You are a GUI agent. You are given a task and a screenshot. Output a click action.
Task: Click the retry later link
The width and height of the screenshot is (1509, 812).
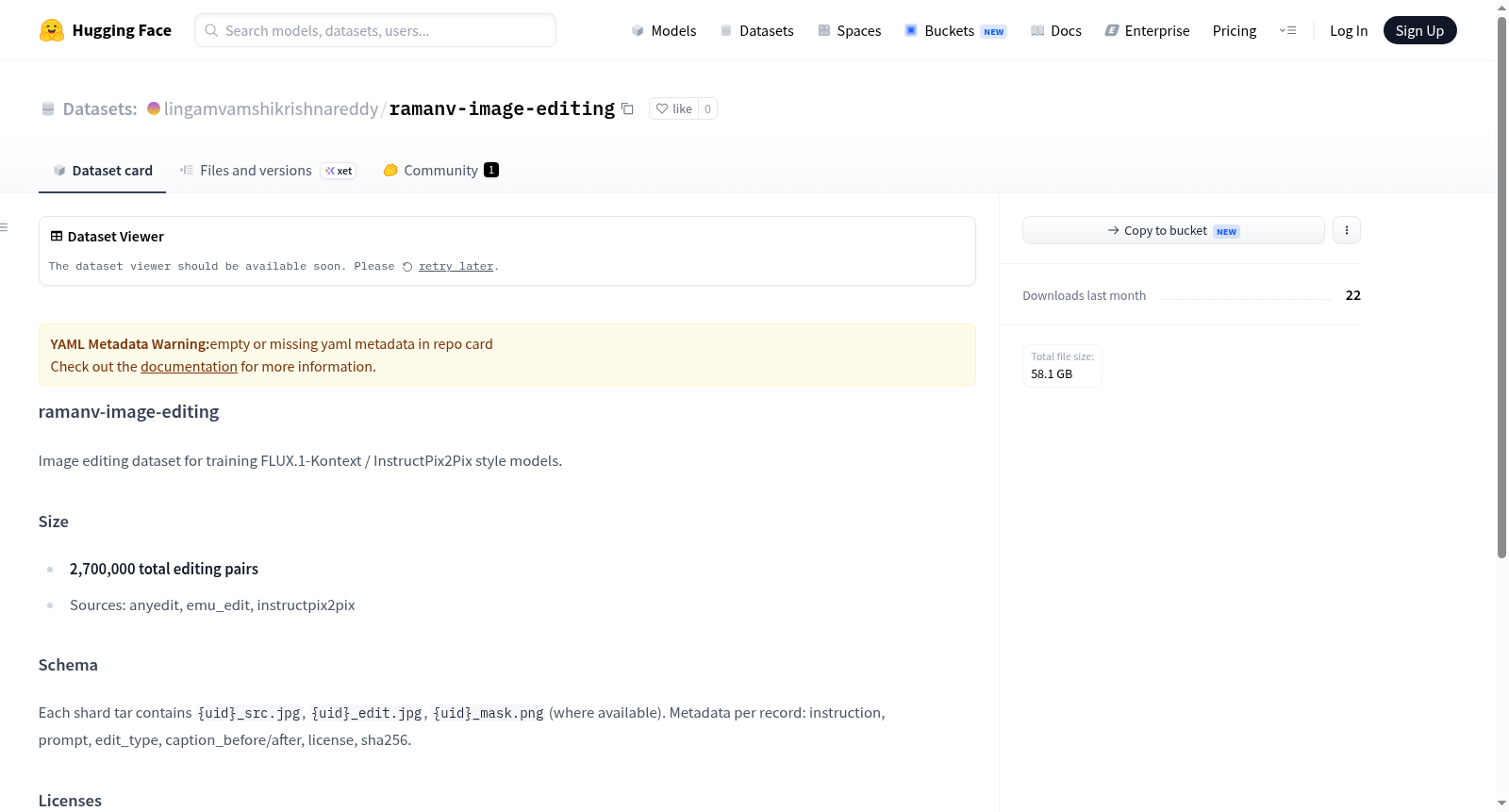pyautogui.click(x=456, y=267)
